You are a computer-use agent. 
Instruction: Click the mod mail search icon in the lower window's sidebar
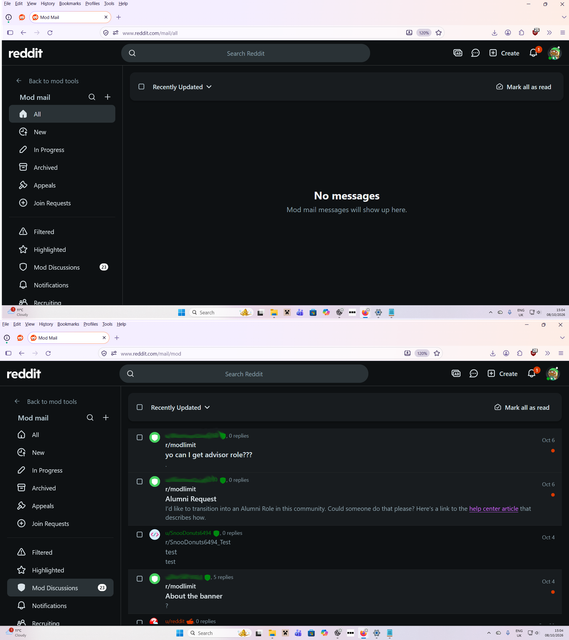point(90,418)
